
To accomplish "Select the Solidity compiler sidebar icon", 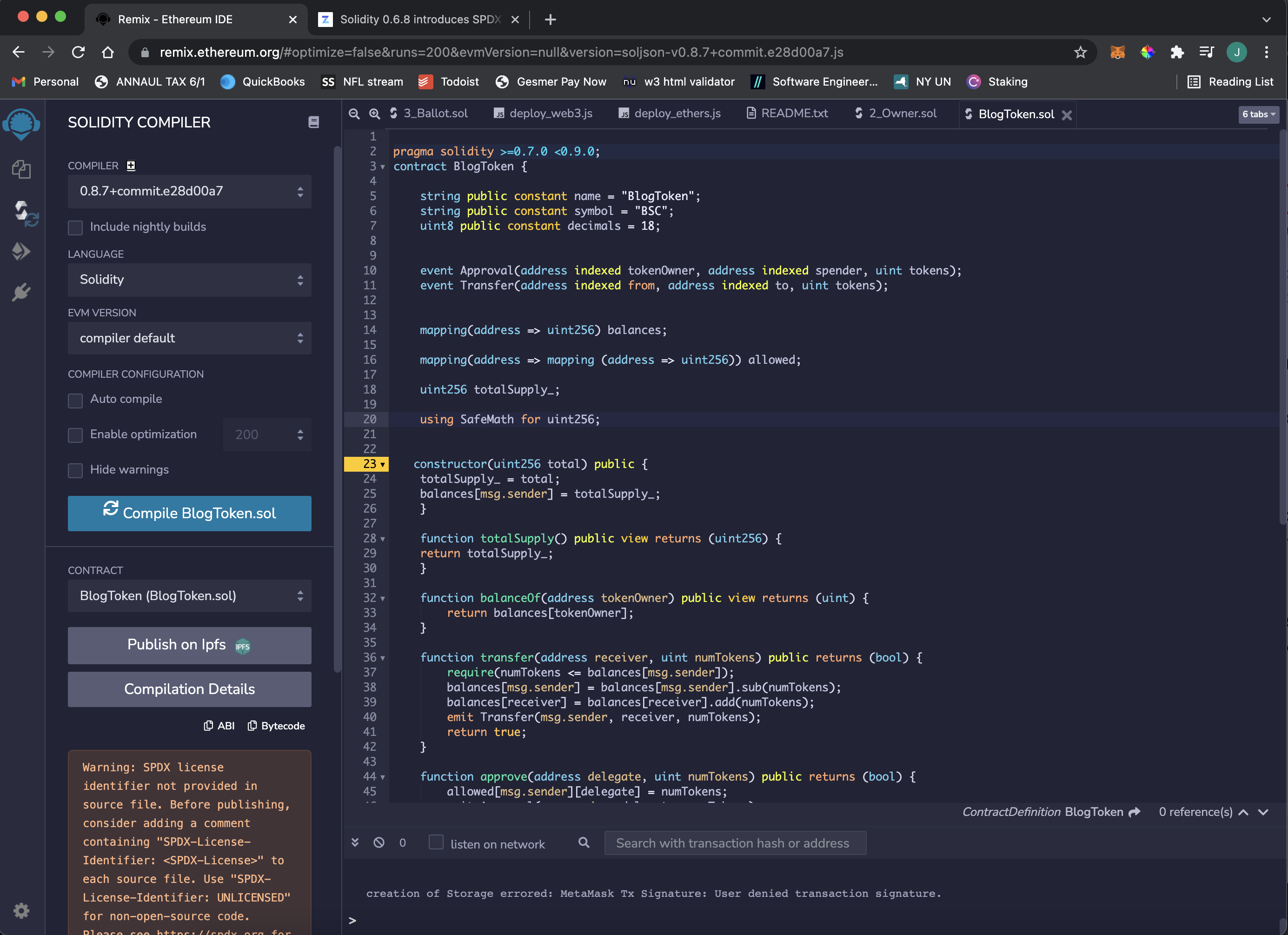I will (25, 213).
